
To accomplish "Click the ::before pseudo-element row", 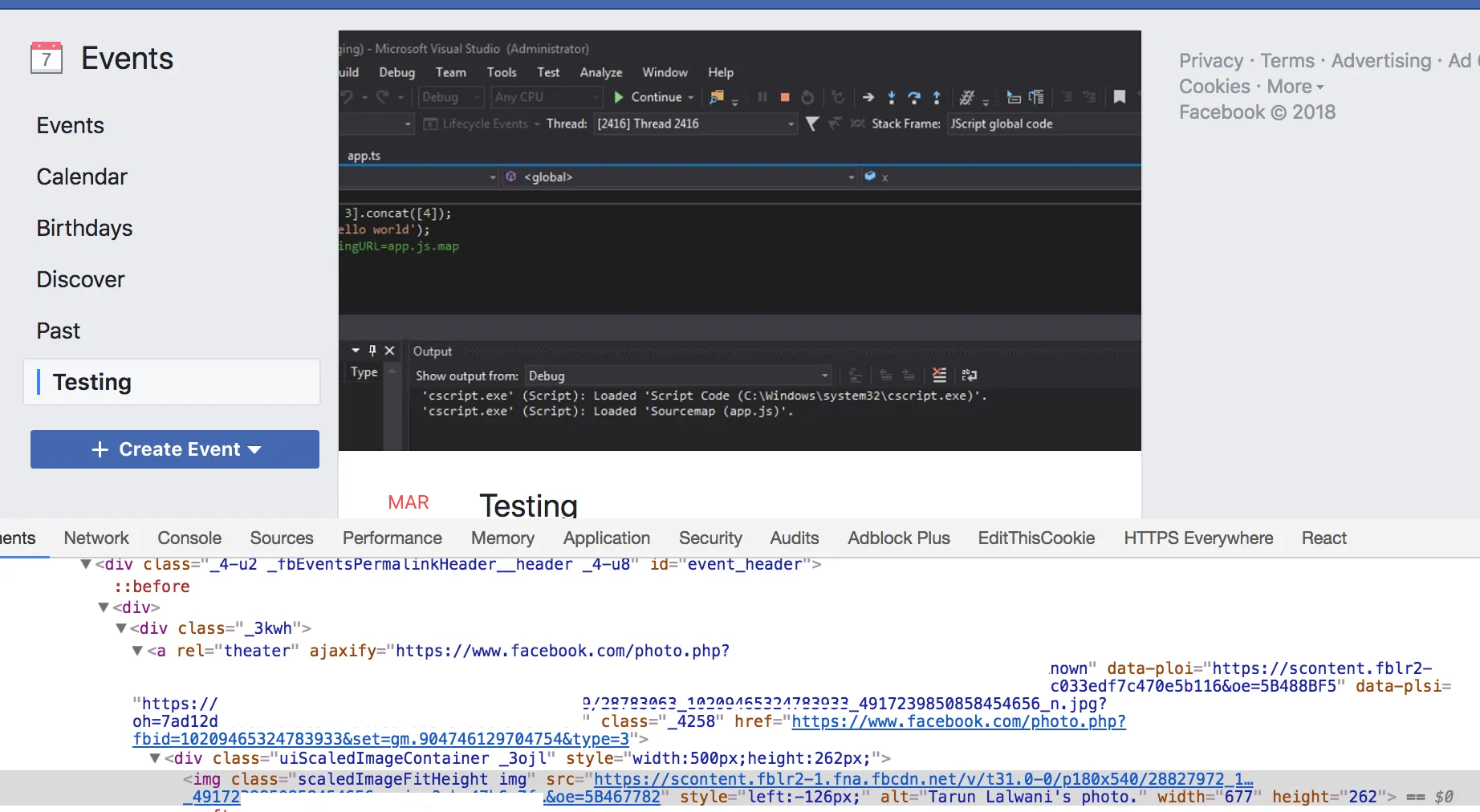I will coord(152,587).
